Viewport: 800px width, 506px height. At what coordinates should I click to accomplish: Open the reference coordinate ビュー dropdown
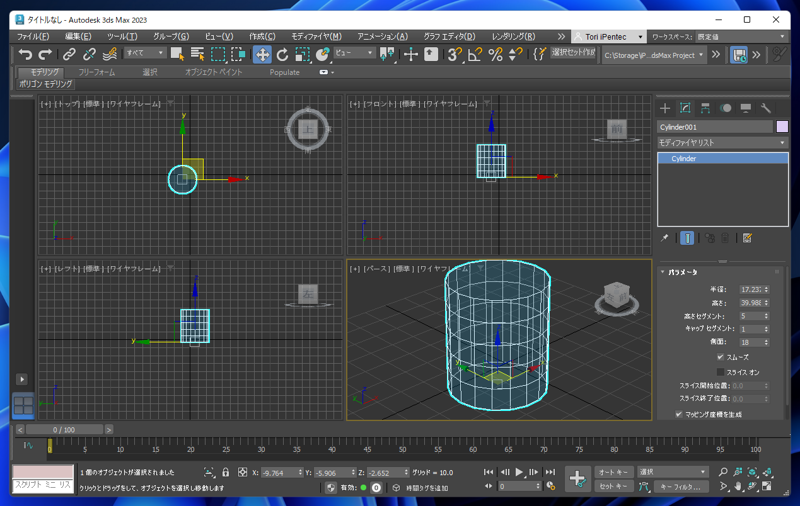(x=355, y=53)
